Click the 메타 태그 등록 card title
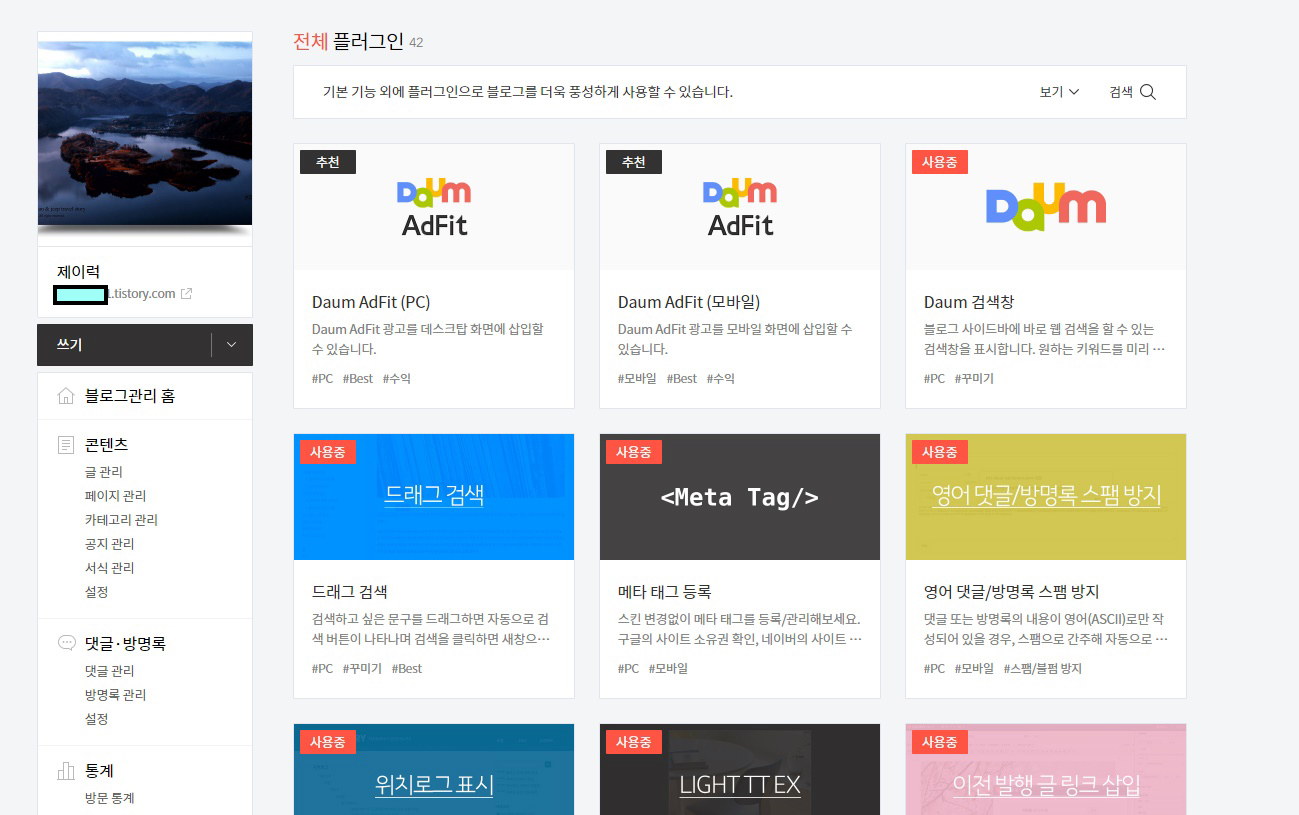The width and height of the screenshot is (1299, 815). [664, 592]
